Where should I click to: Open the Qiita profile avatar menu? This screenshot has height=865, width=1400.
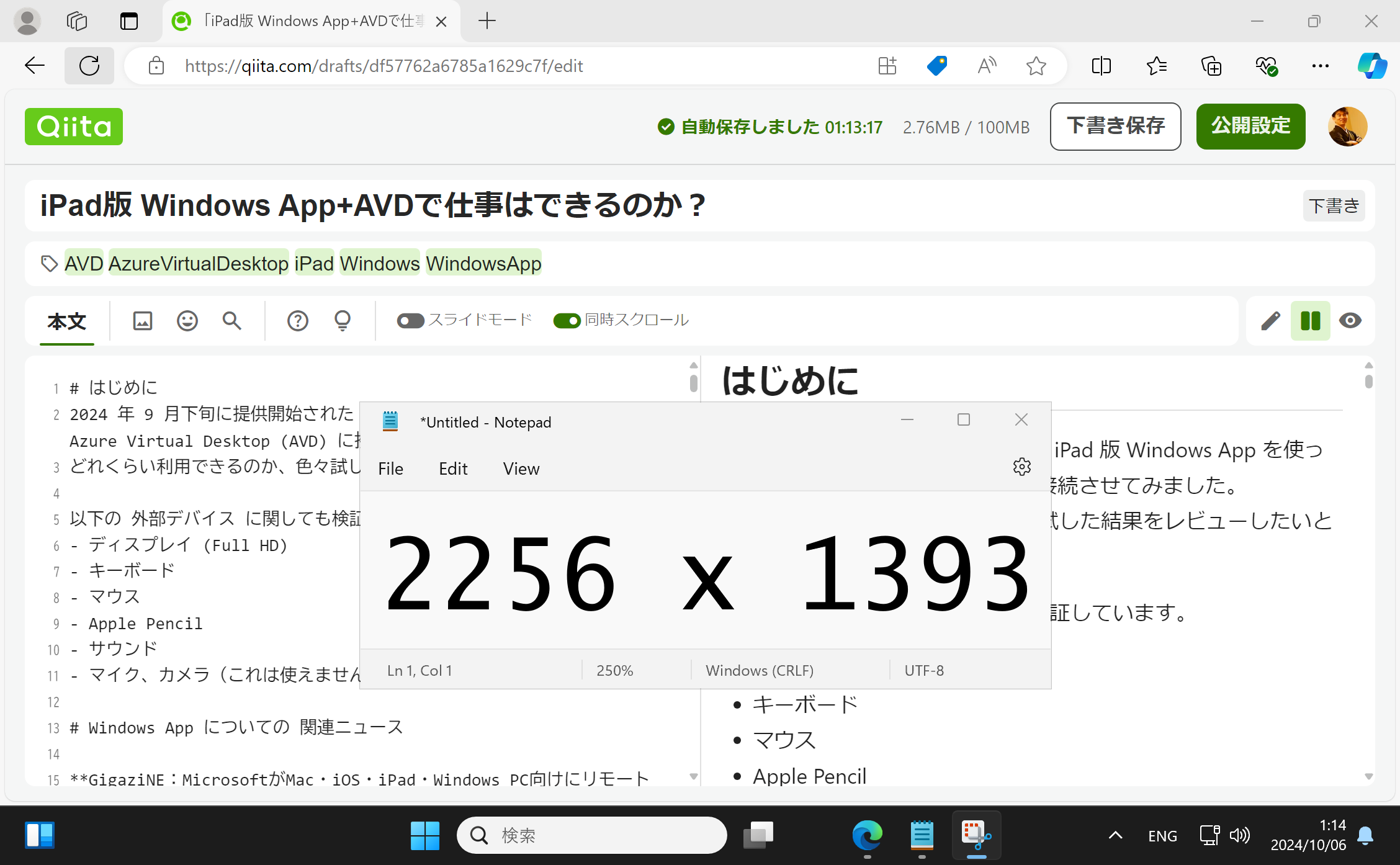pos(1347,127)
